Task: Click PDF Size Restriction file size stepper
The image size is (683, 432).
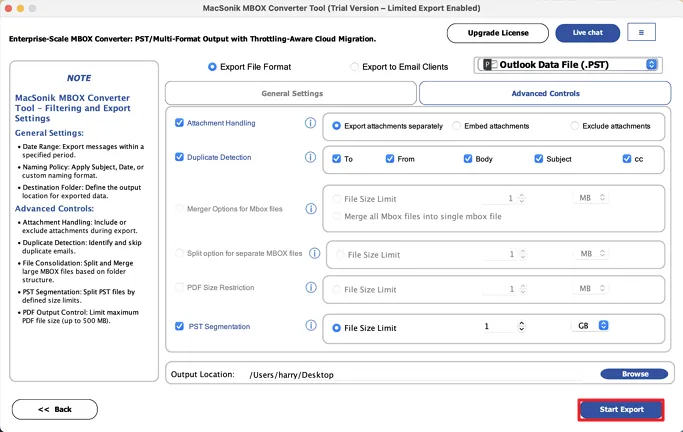Action: pos(523,289)
